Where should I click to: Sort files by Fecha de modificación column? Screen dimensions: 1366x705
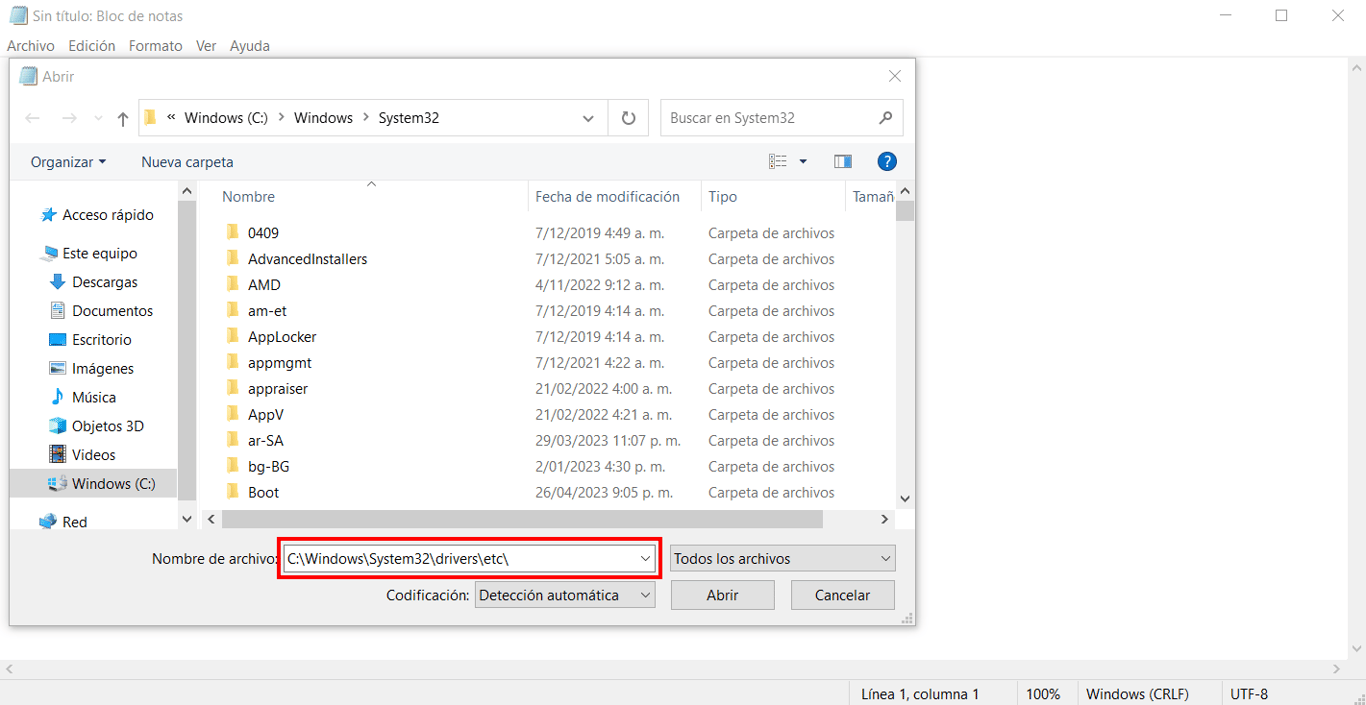[x=613, y=196]
